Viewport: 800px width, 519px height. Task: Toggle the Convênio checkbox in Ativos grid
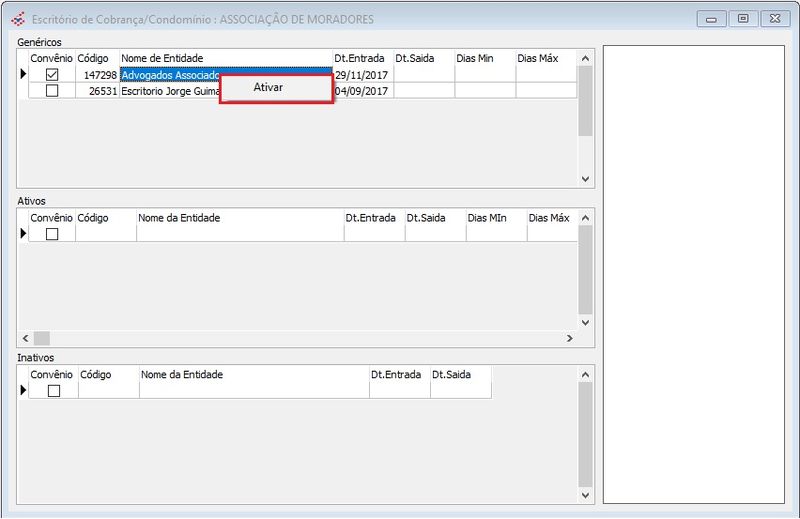[x=52, y=234]
